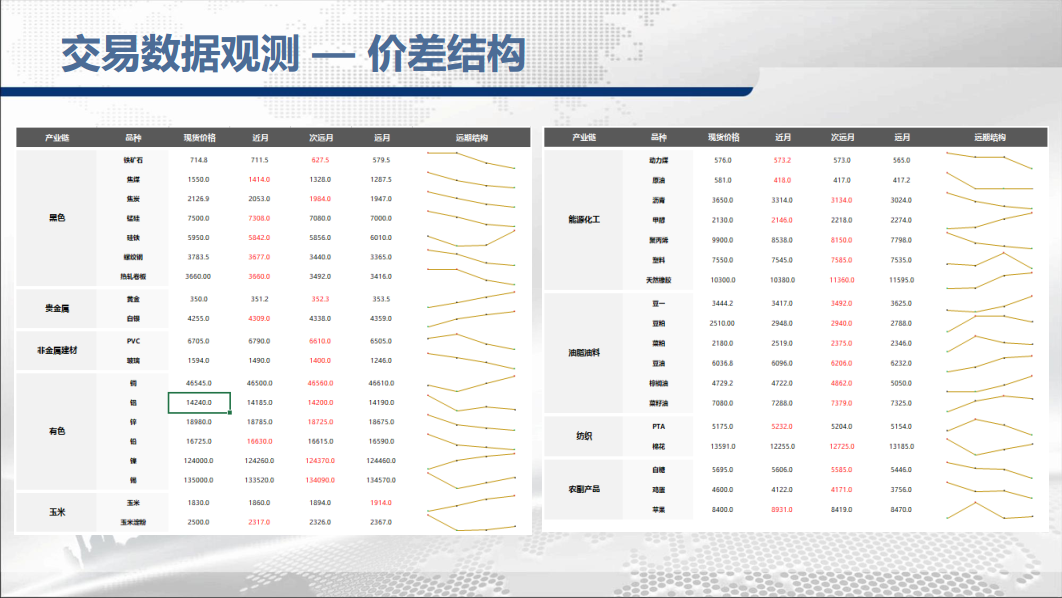Select the value 124260.0
1062x598 pixels.
pos(259,461)
